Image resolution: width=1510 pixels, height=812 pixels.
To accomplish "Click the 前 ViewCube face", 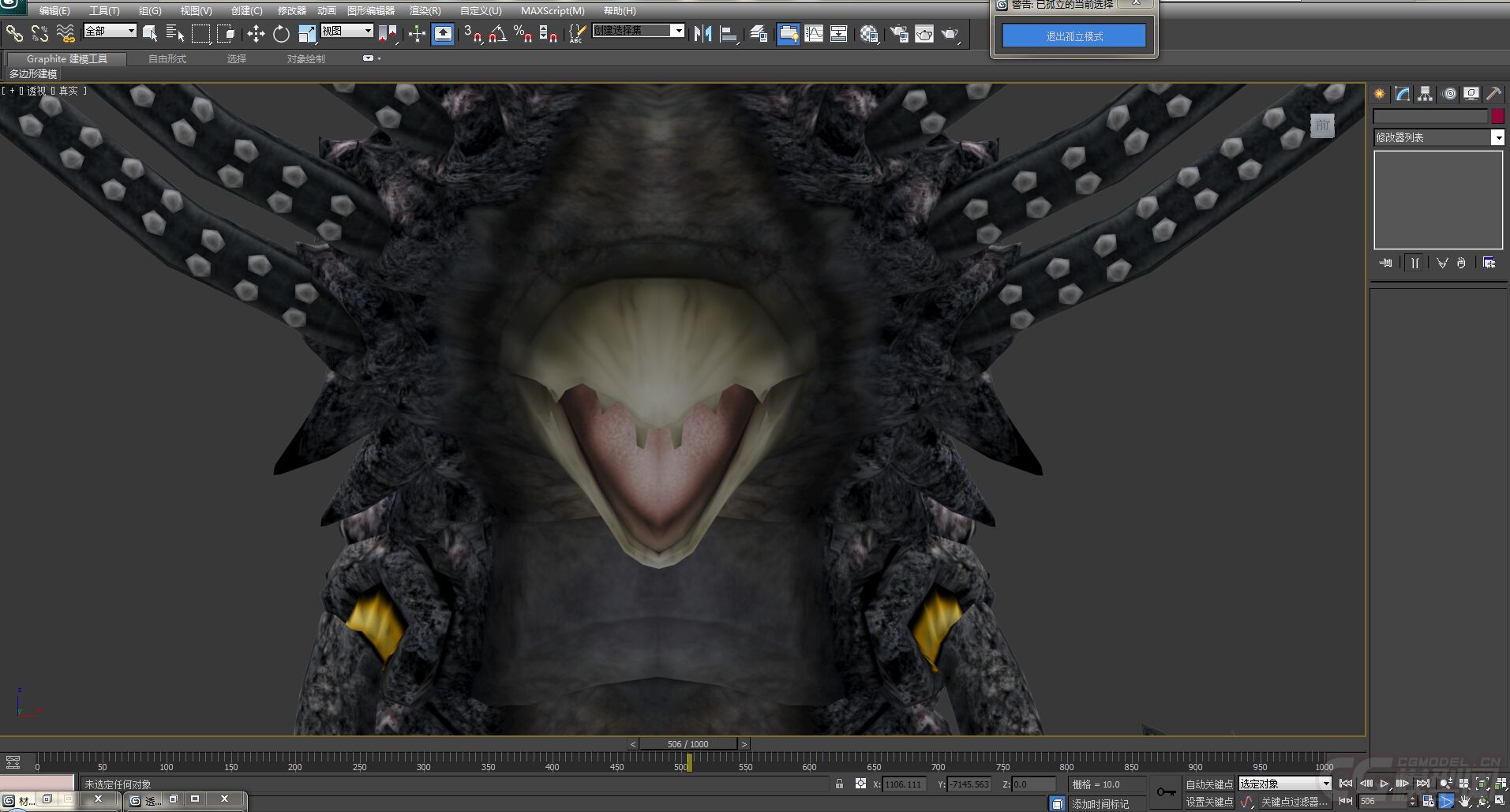I will coord(1323,125).
